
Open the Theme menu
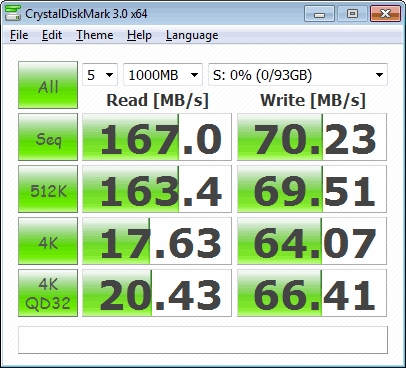coord(95,35)
